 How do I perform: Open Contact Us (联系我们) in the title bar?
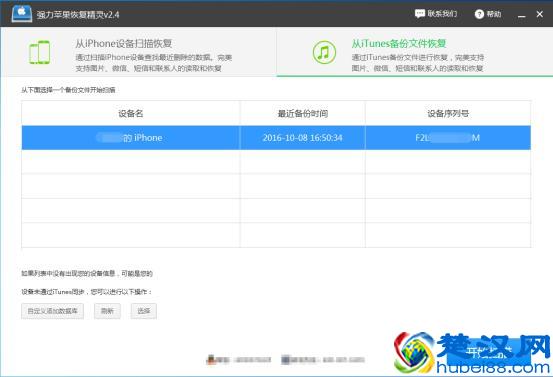click(x=436, y=14)
